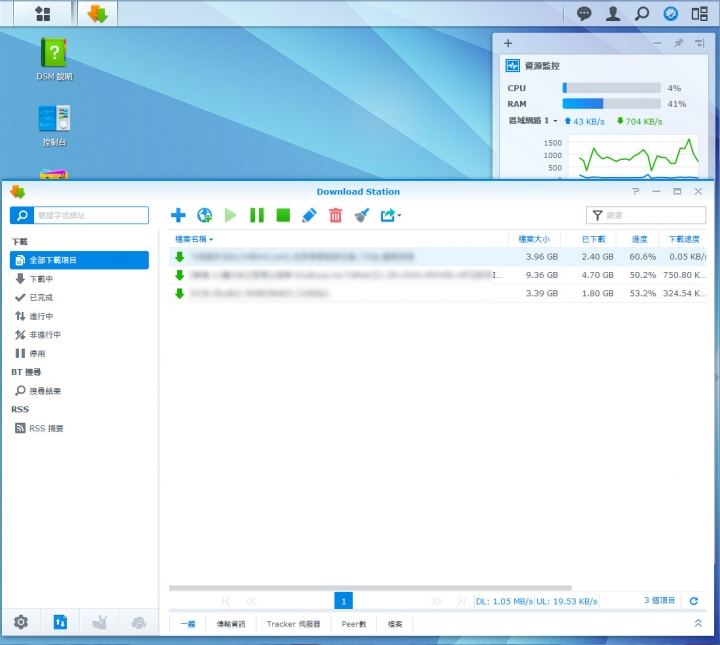Select the download row sized 3.39 GB
The height and width of the screenshot is (645, 720).
(438, 293)
